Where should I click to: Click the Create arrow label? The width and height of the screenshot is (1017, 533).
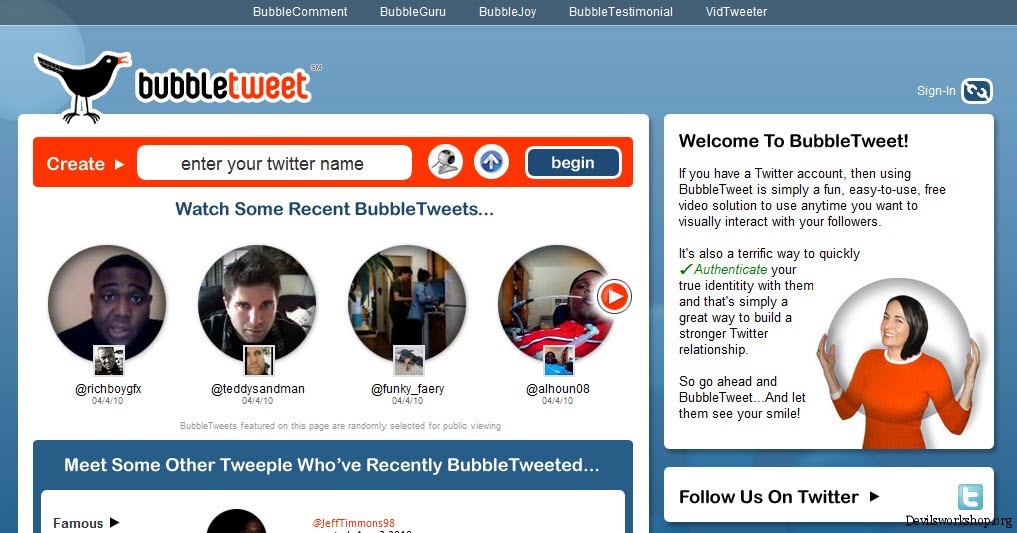(85, 163)
